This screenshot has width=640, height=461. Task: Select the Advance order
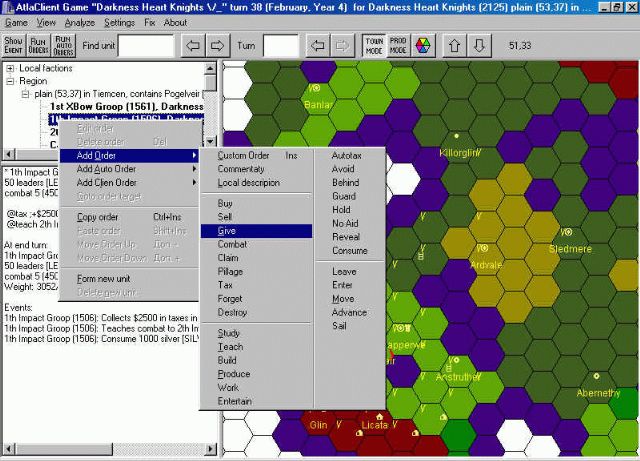click(350, 312)
